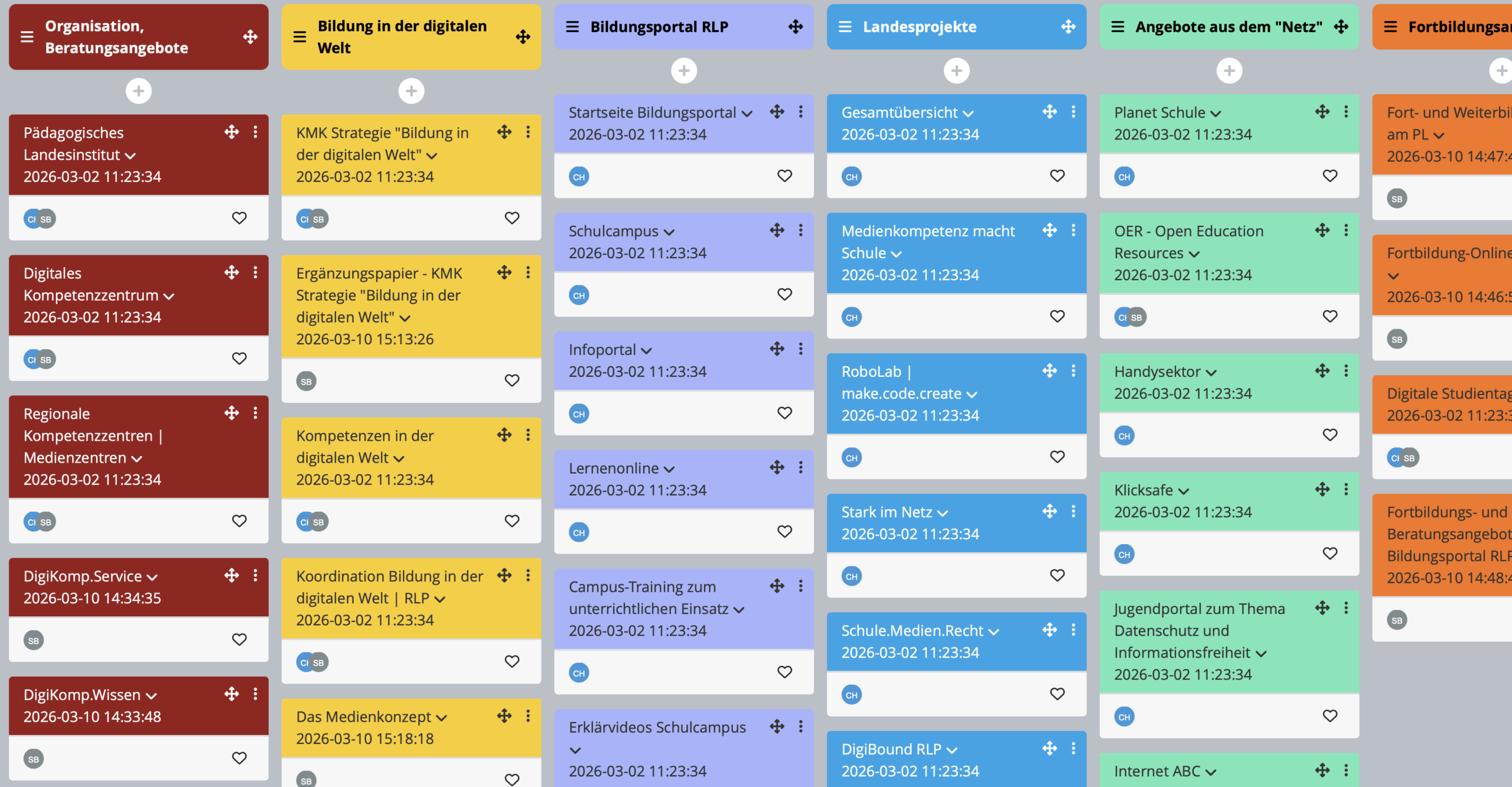Click the Schule.Medien.Recht card title
Image resolution: width=1512 pixels, height=787 pixels.
click(x=912, y=630)
